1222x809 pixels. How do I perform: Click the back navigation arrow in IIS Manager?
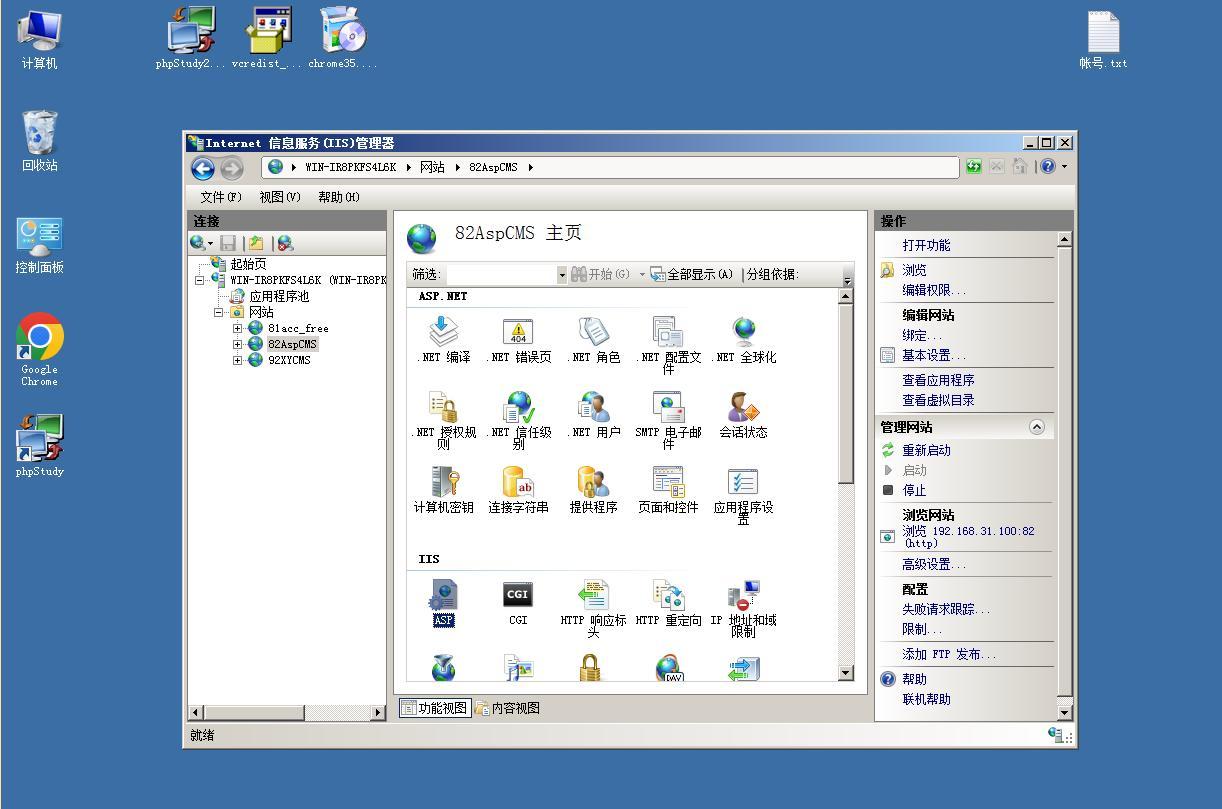pyautogui.click(x=203, y=168)
